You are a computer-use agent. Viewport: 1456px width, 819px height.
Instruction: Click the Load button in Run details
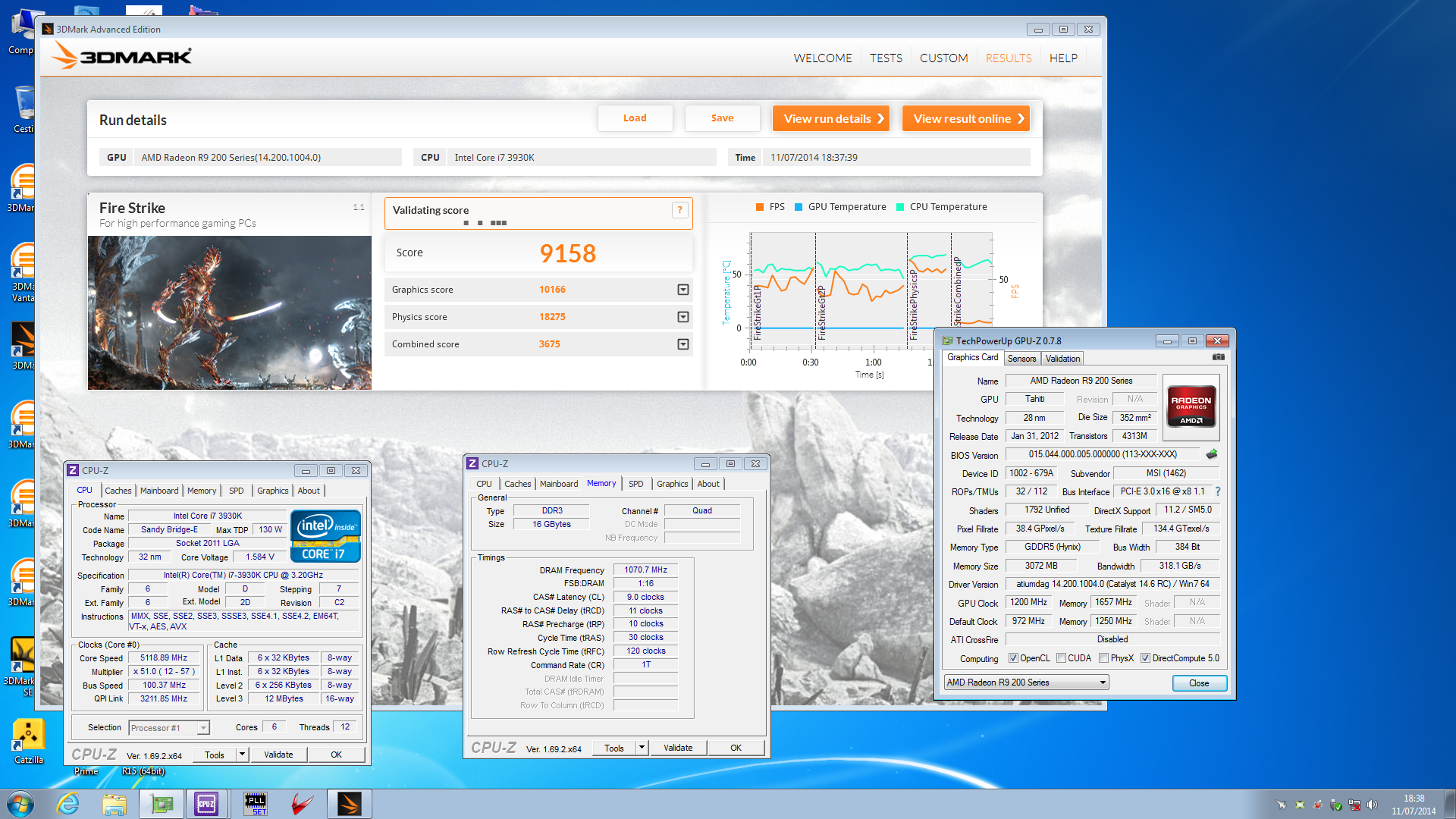coord(635,118)
